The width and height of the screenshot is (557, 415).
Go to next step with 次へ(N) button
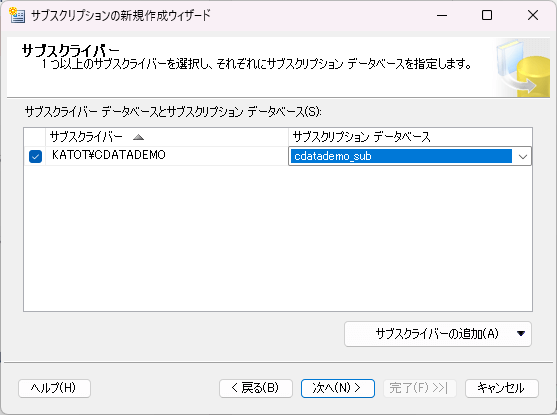(x=337, y=388)
